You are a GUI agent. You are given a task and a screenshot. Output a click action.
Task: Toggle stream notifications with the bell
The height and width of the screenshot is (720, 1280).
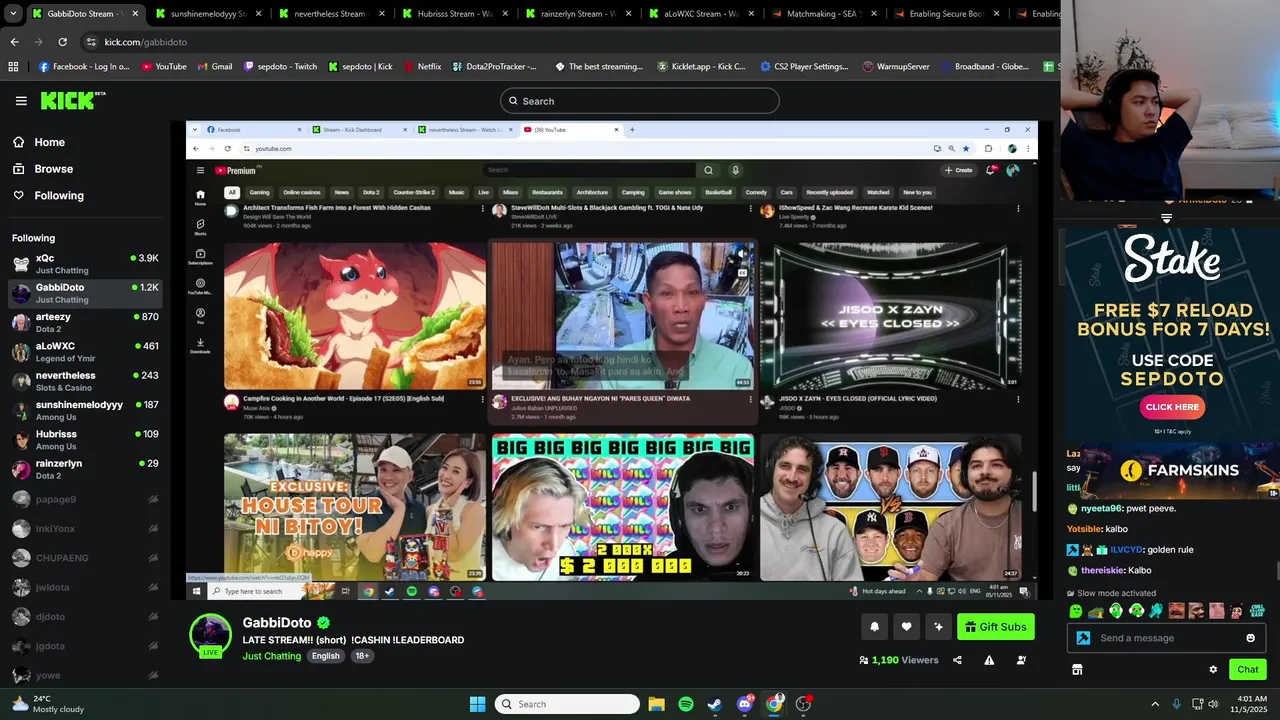874,627
